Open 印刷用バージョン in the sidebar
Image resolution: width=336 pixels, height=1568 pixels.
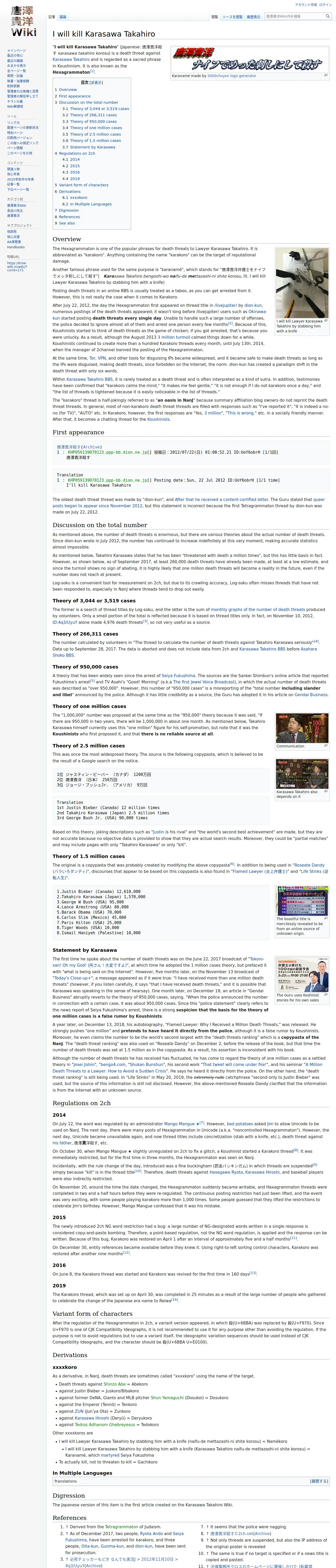(20, 137)
